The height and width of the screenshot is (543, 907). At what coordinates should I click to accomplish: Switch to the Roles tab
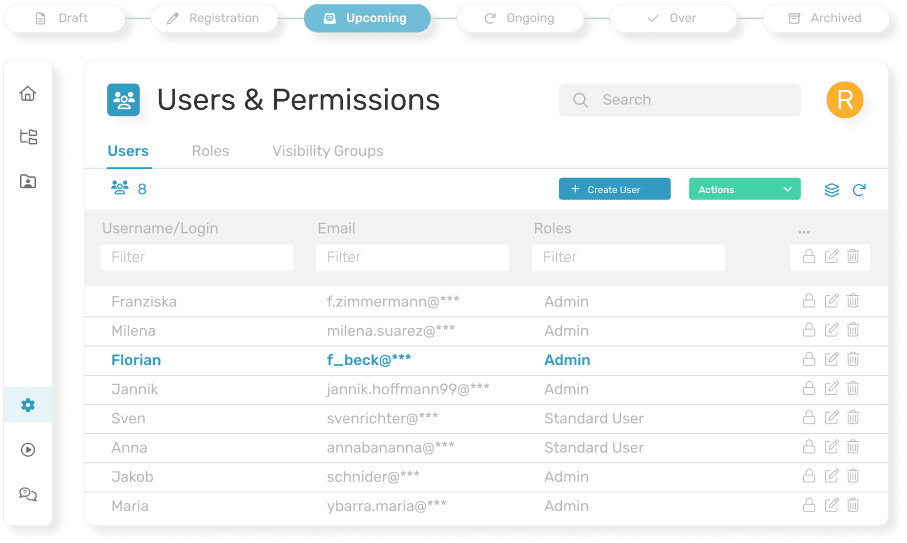coord(210,151)
